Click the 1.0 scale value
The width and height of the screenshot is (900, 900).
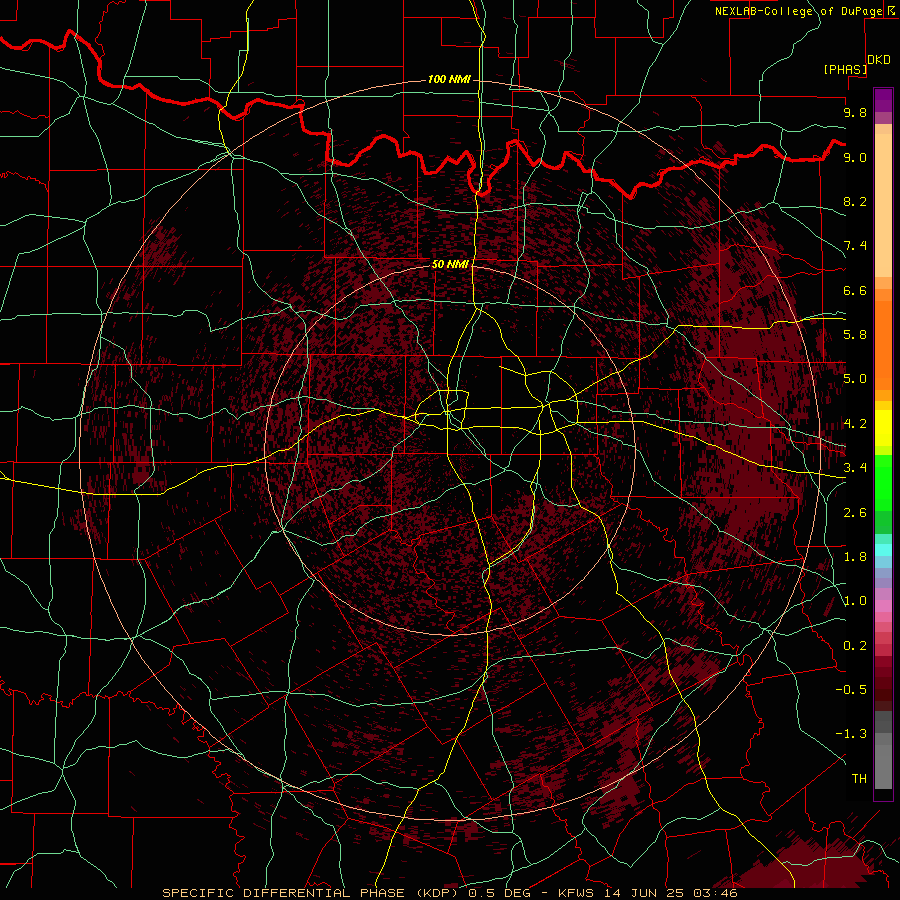tap(855, 601)
